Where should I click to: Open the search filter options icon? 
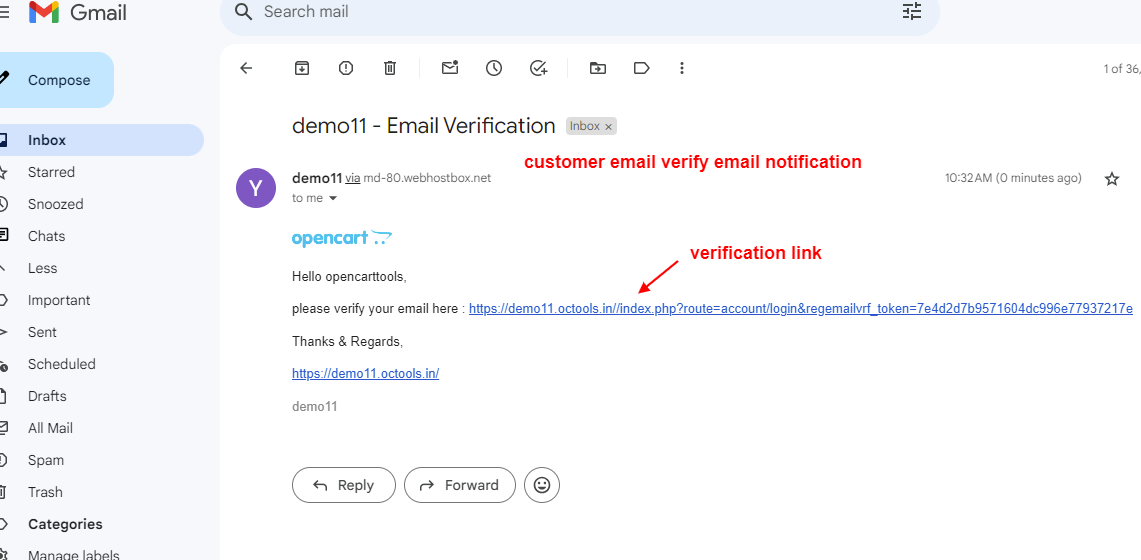coord(912,12)
